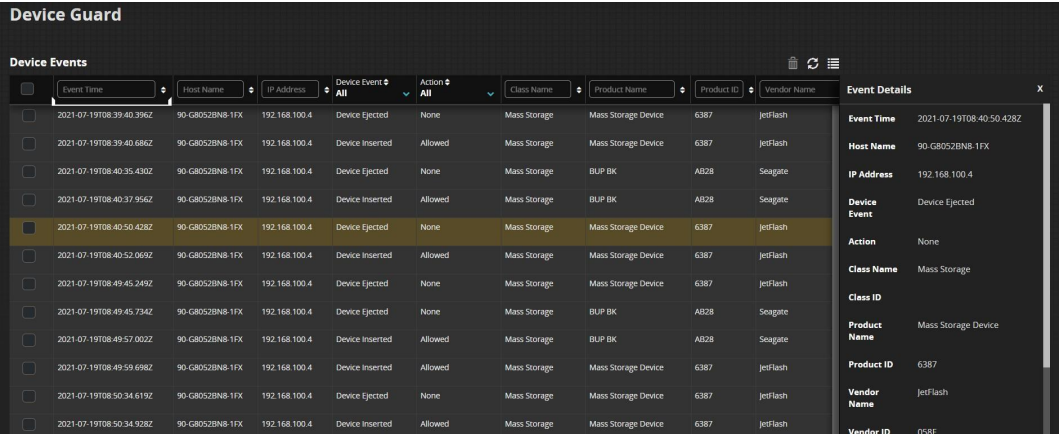This screenshot has height=437, width=1060.
Task: Click Device Guard page title
Action: (x=66, y=14)
